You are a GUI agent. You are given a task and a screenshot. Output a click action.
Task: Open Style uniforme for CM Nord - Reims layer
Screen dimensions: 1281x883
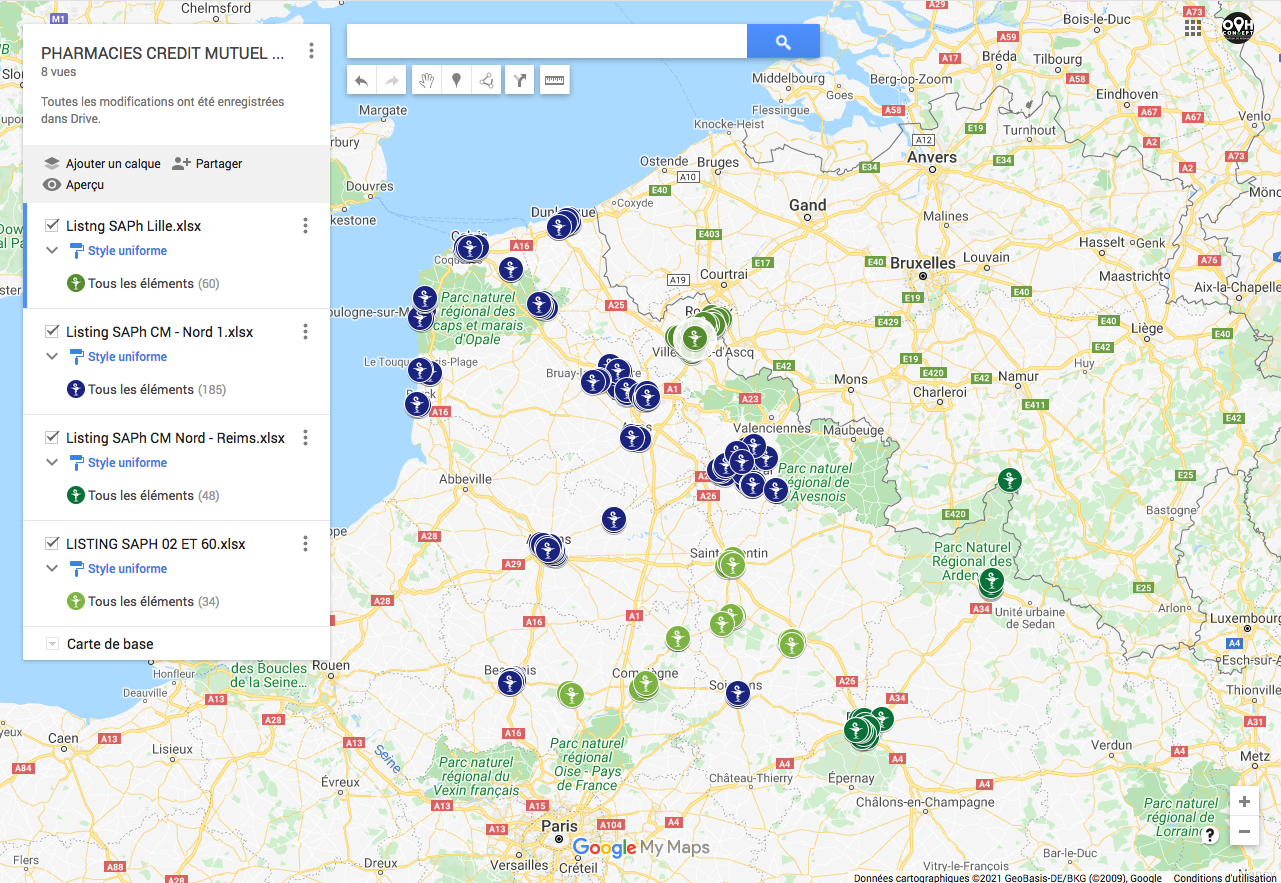[118, 463]
